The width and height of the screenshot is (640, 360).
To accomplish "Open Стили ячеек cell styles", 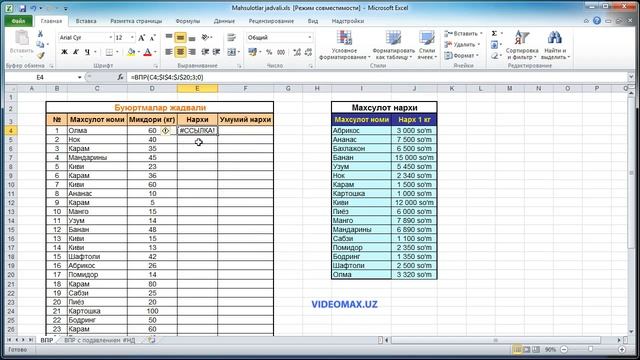I will point(427,45).
